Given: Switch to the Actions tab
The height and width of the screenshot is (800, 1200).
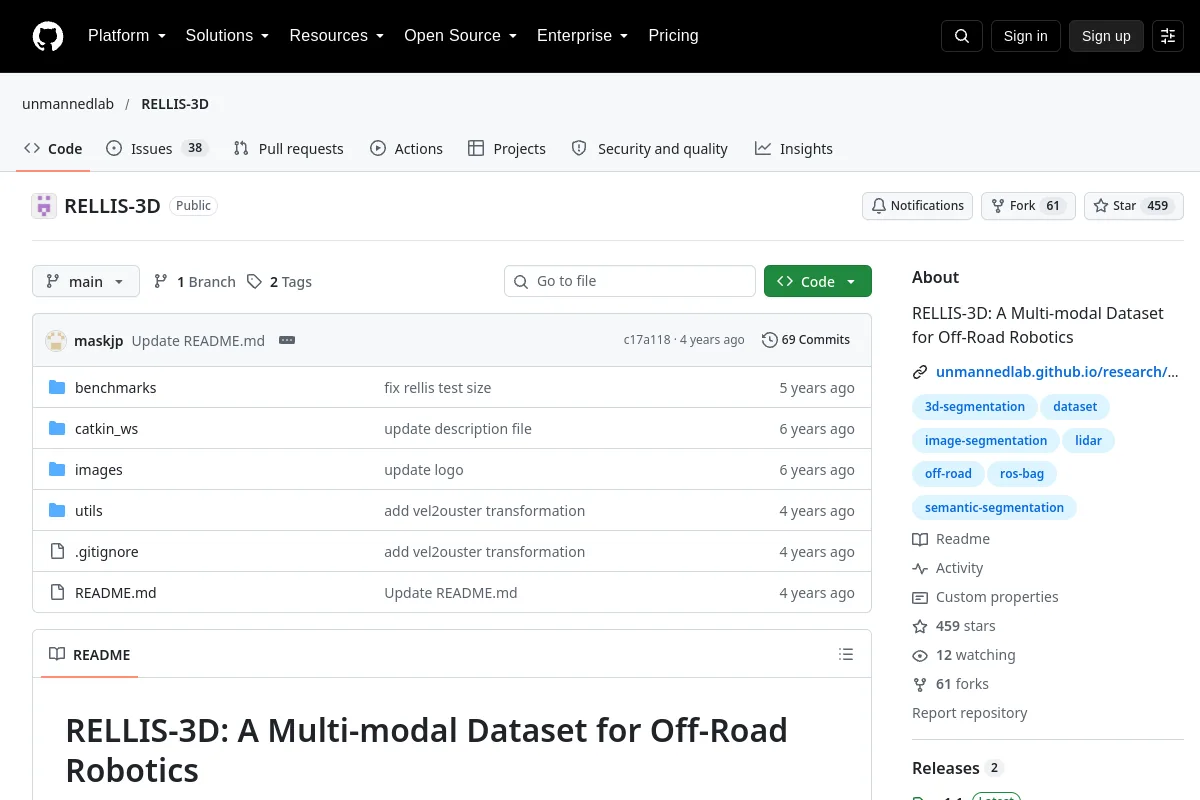Looking at the screenshot, I should 406,149.
